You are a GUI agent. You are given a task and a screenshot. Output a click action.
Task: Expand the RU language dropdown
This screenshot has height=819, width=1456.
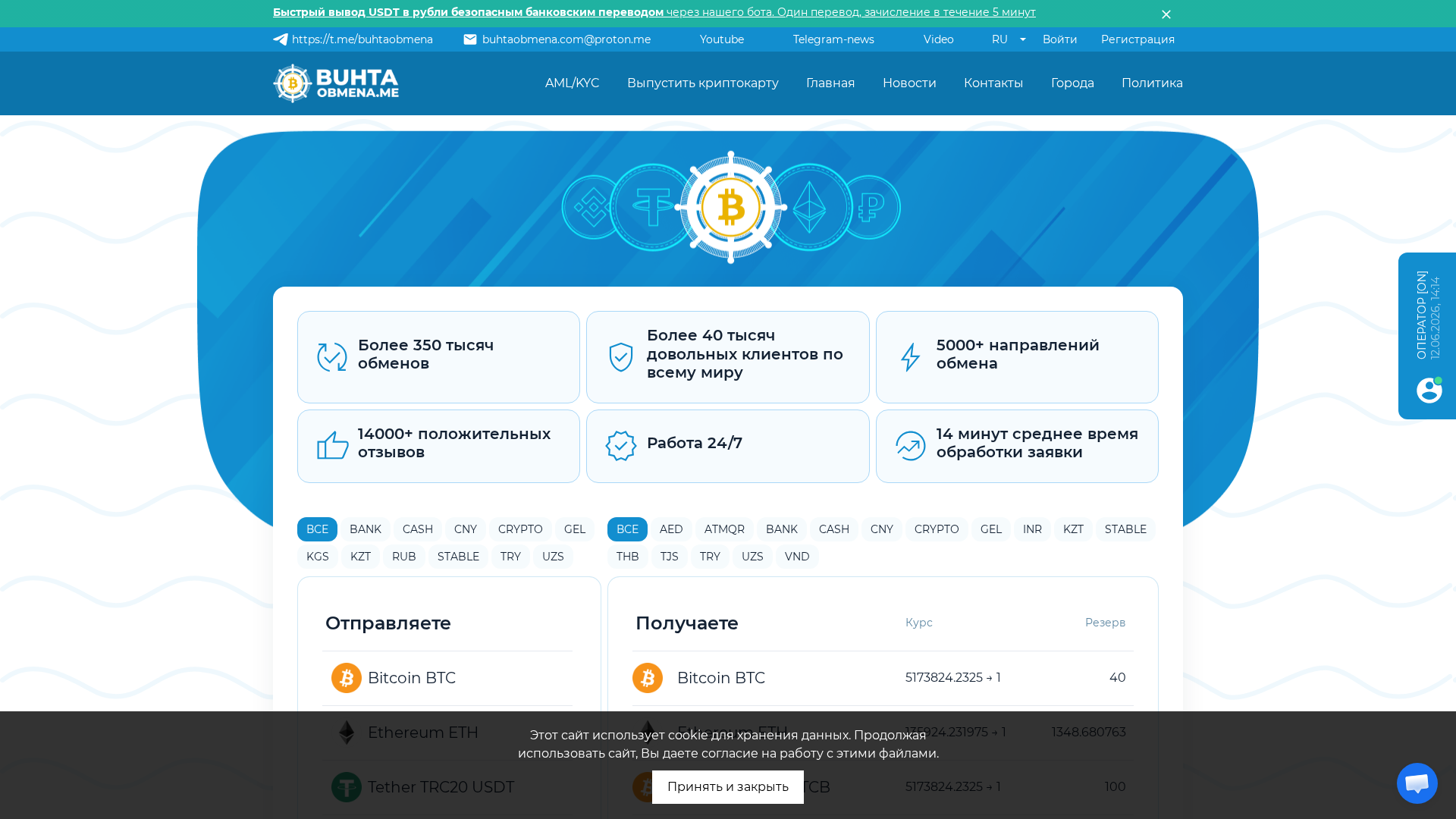pos(1009,39)
